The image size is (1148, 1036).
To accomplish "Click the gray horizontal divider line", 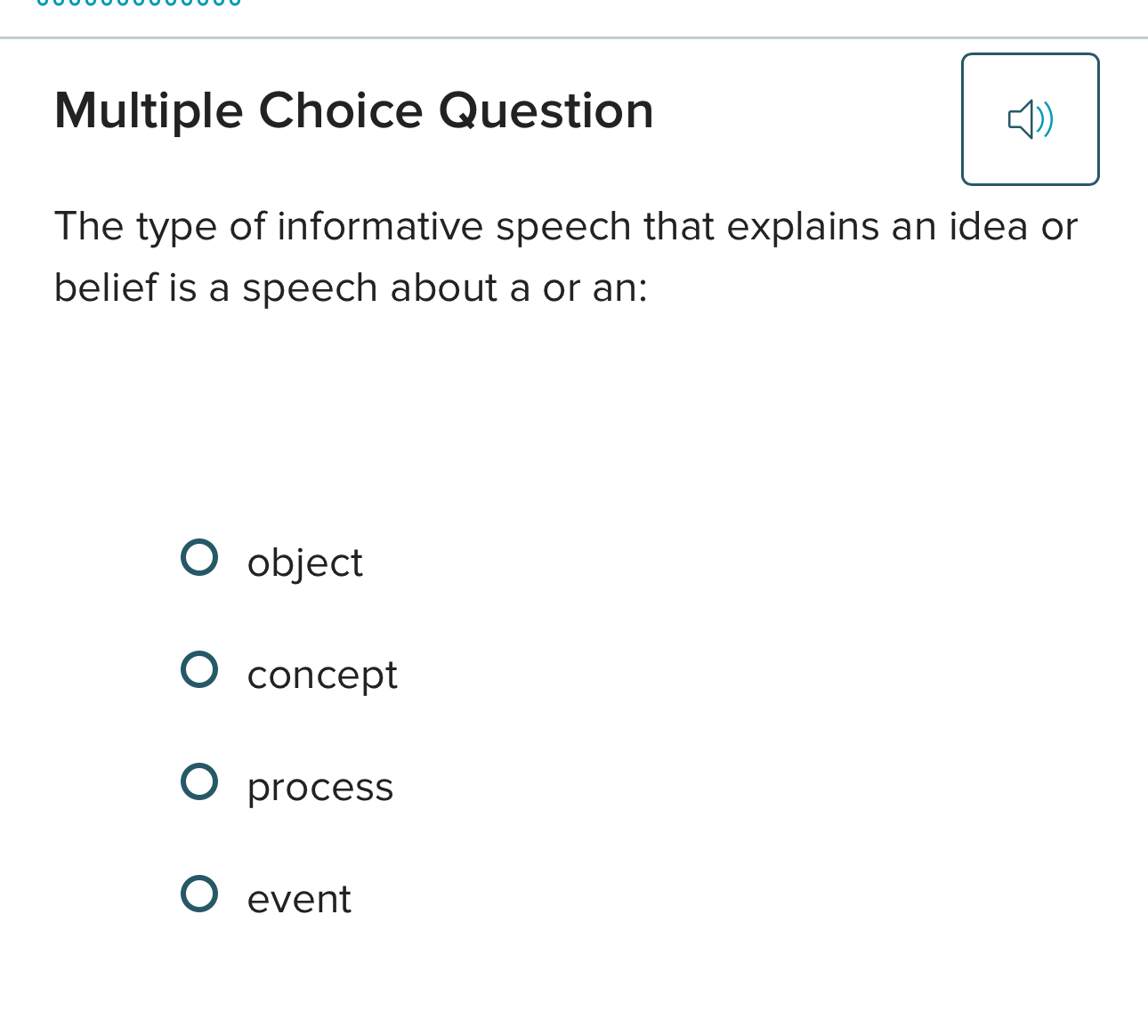I will pos(574,38).
